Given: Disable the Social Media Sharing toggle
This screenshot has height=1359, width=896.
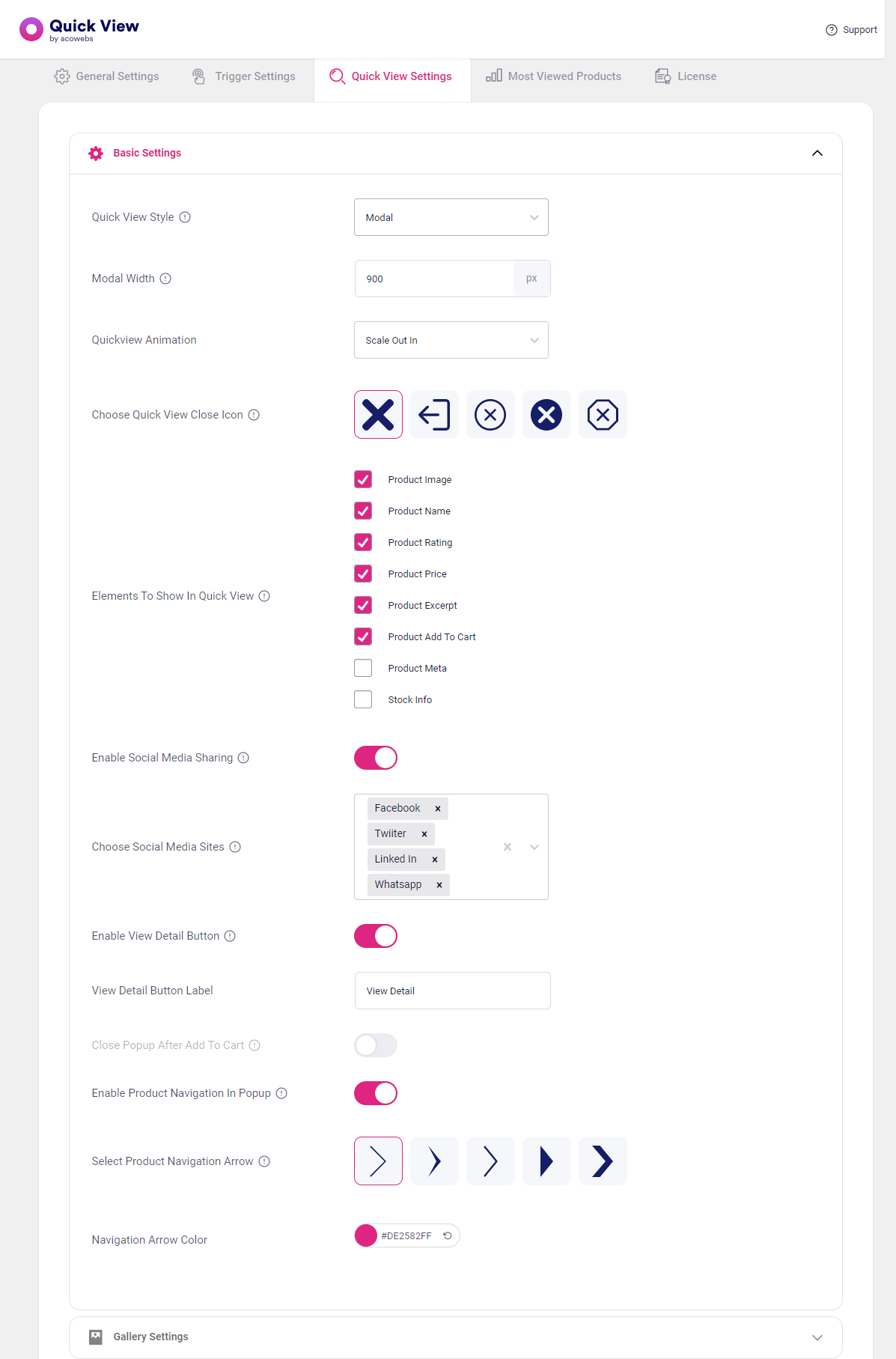Looking at the screenshot, I should 376,758.
